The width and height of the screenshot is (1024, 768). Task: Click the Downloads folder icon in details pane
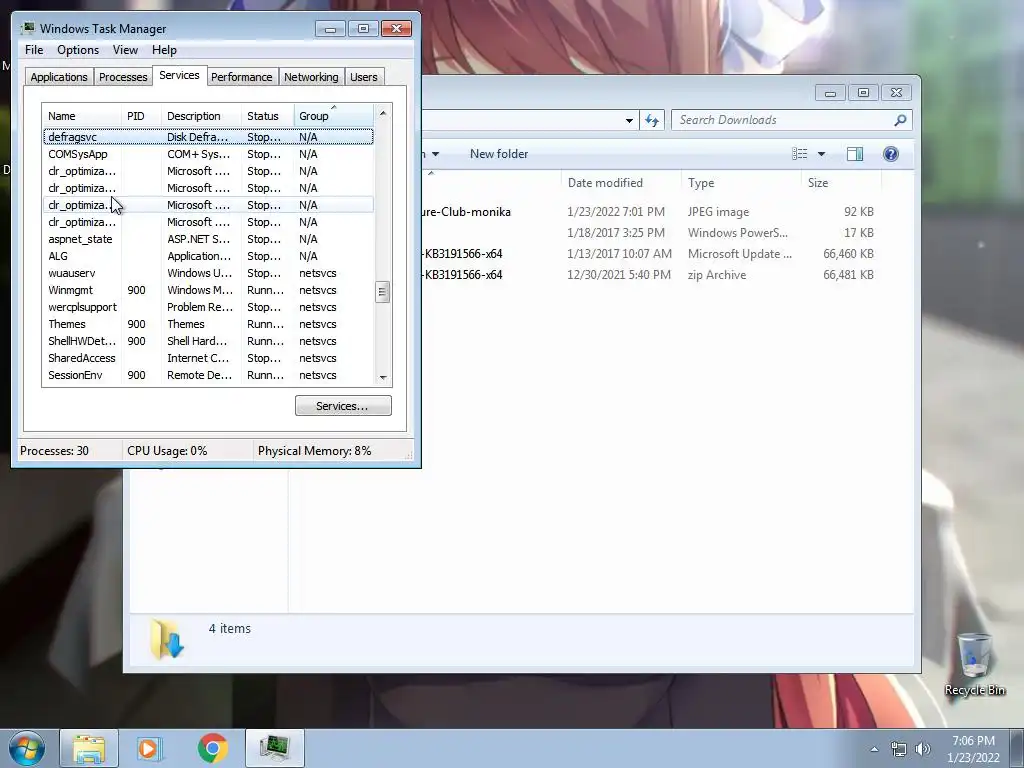click(x=167, y=639)
